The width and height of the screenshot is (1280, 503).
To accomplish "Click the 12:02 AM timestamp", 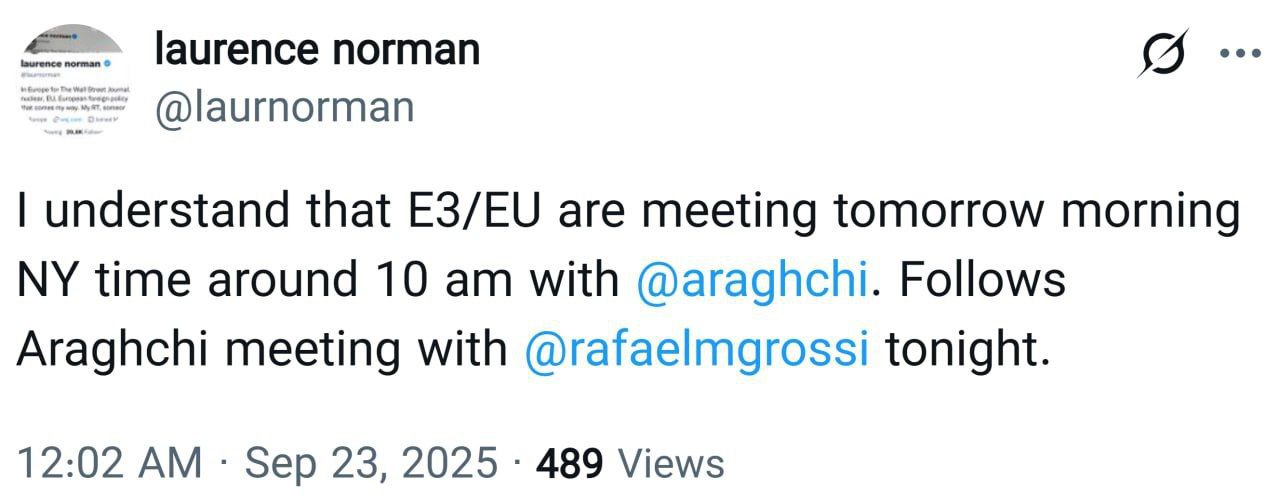I will click(x=110, y=464).
